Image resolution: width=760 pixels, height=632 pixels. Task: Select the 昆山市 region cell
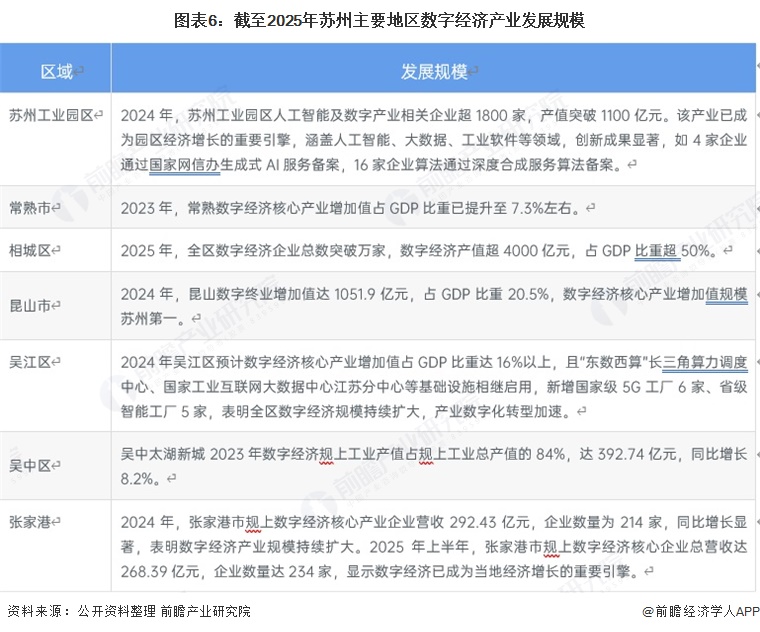[35, 301]
